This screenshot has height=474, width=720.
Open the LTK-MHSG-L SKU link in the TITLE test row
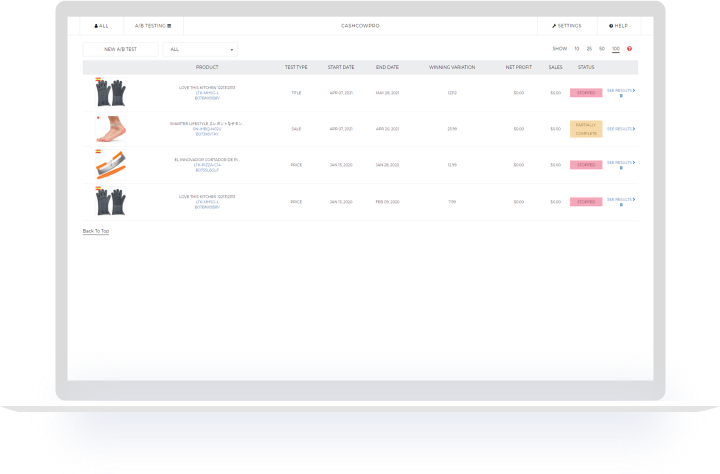(x=207, y=93)
